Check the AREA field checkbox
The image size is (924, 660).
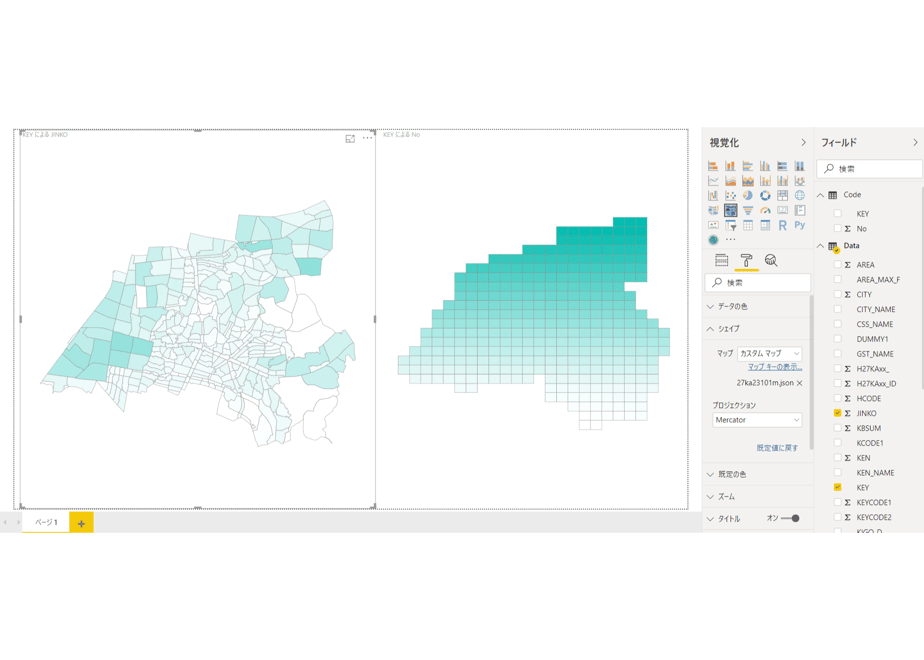pyautogui.click(x=837, y=265)
